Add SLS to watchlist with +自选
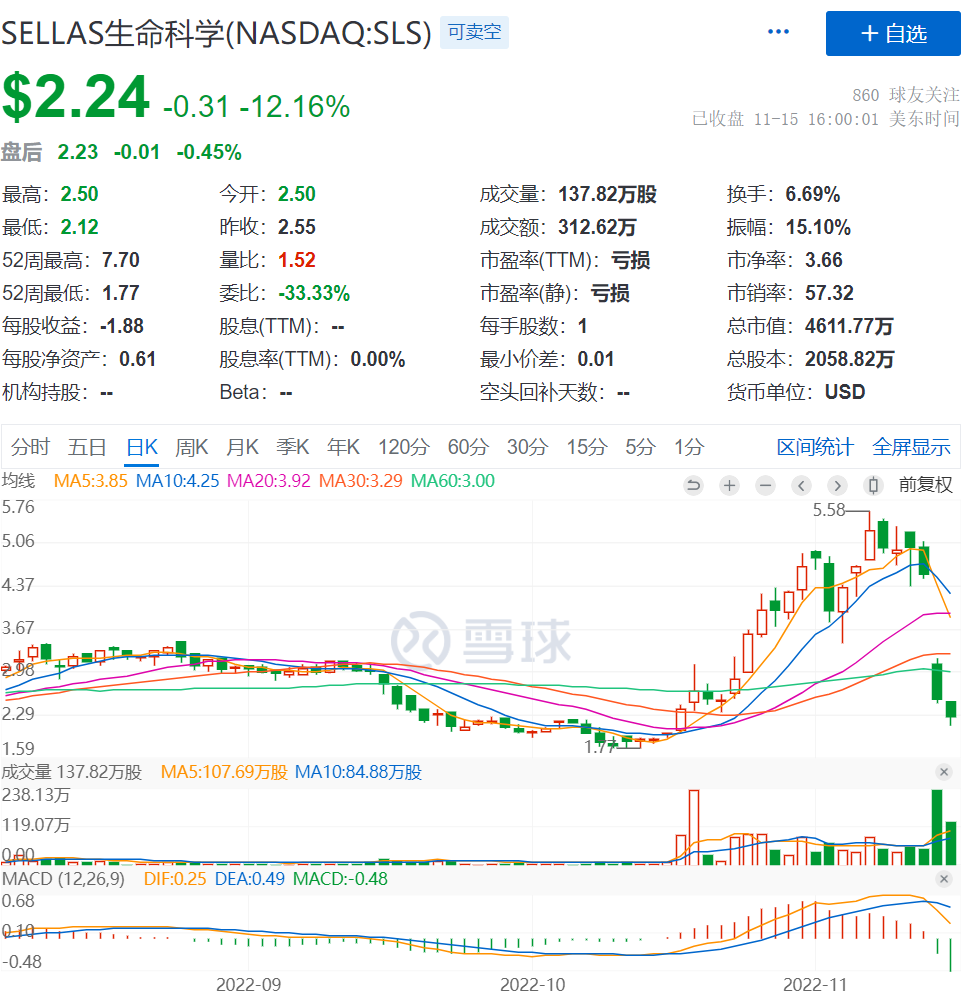Screen dimensions: 975x1006 (893, 33)
